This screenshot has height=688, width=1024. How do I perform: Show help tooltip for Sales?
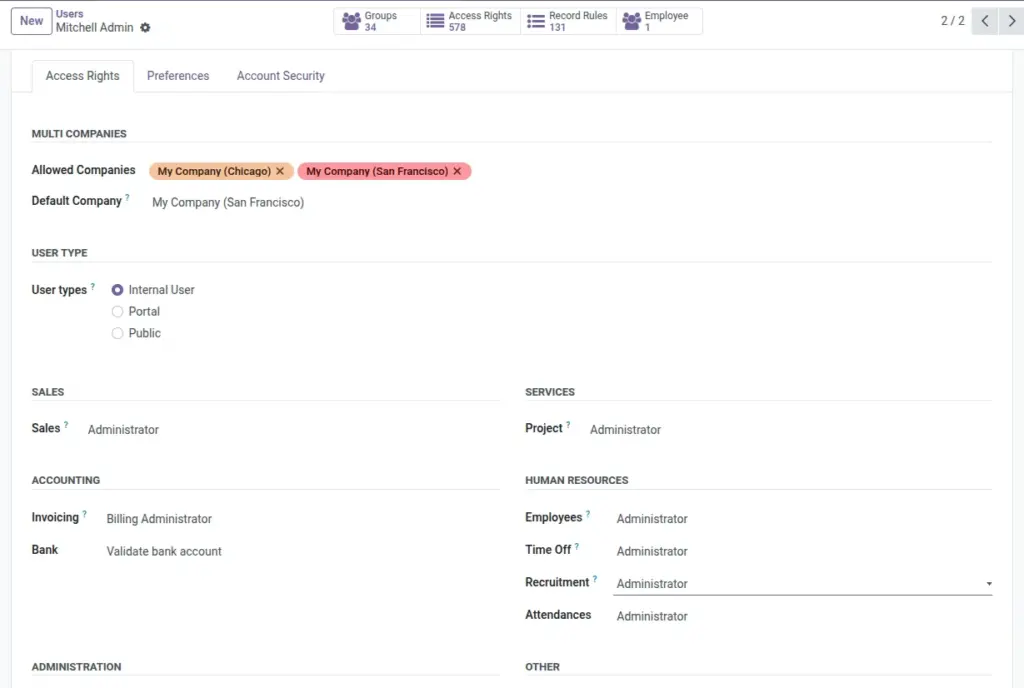66,424
